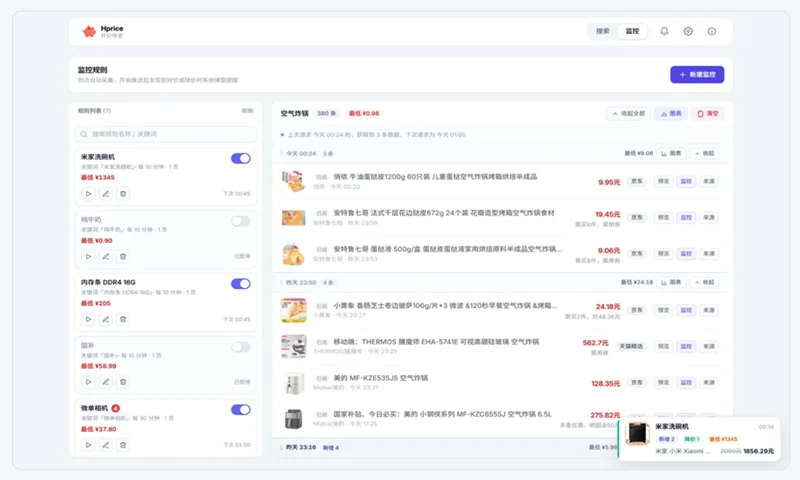The height and width of the screenshot is (480, 800).
Task: Open 俏侬 牛油蛋挞皮 product thumbnail
Action: pos(293,182)
